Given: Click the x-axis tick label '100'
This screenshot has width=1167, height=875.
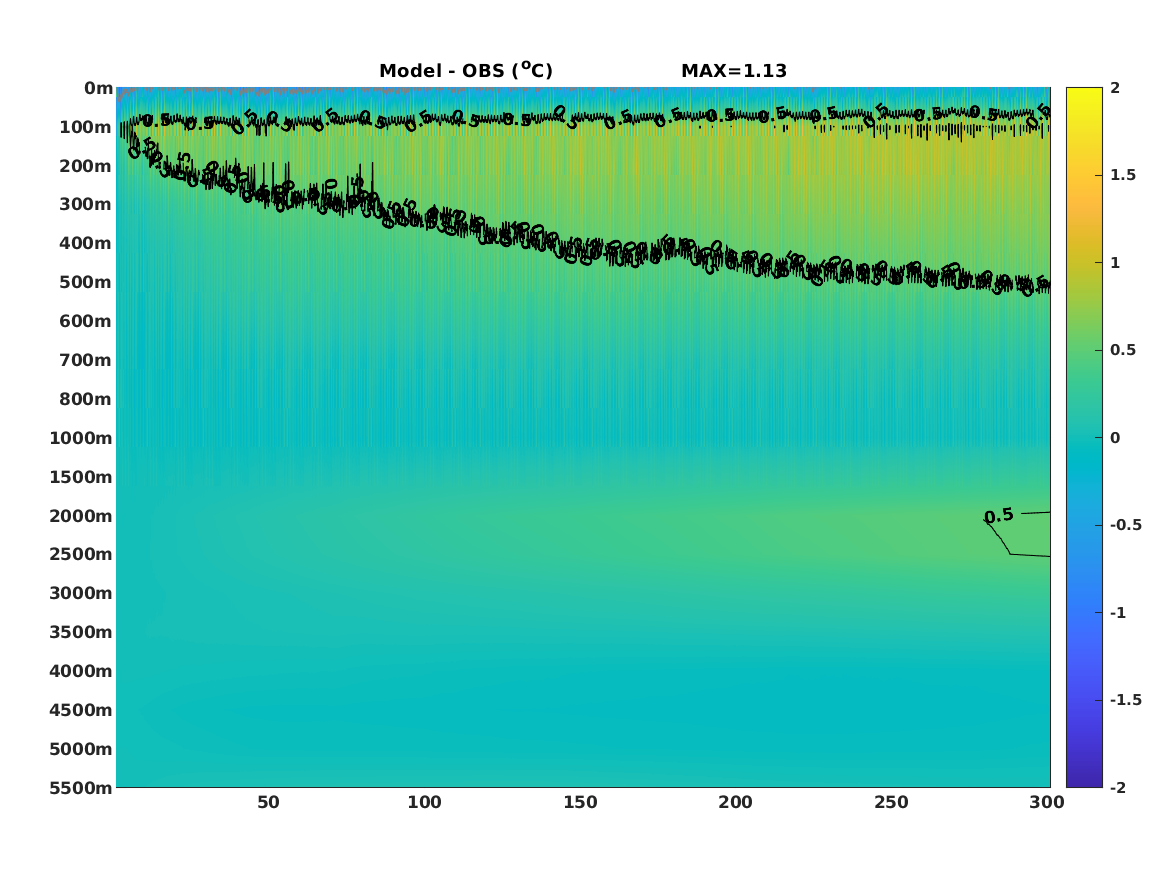Looking at the screenshot, I should tap(424, 803).
